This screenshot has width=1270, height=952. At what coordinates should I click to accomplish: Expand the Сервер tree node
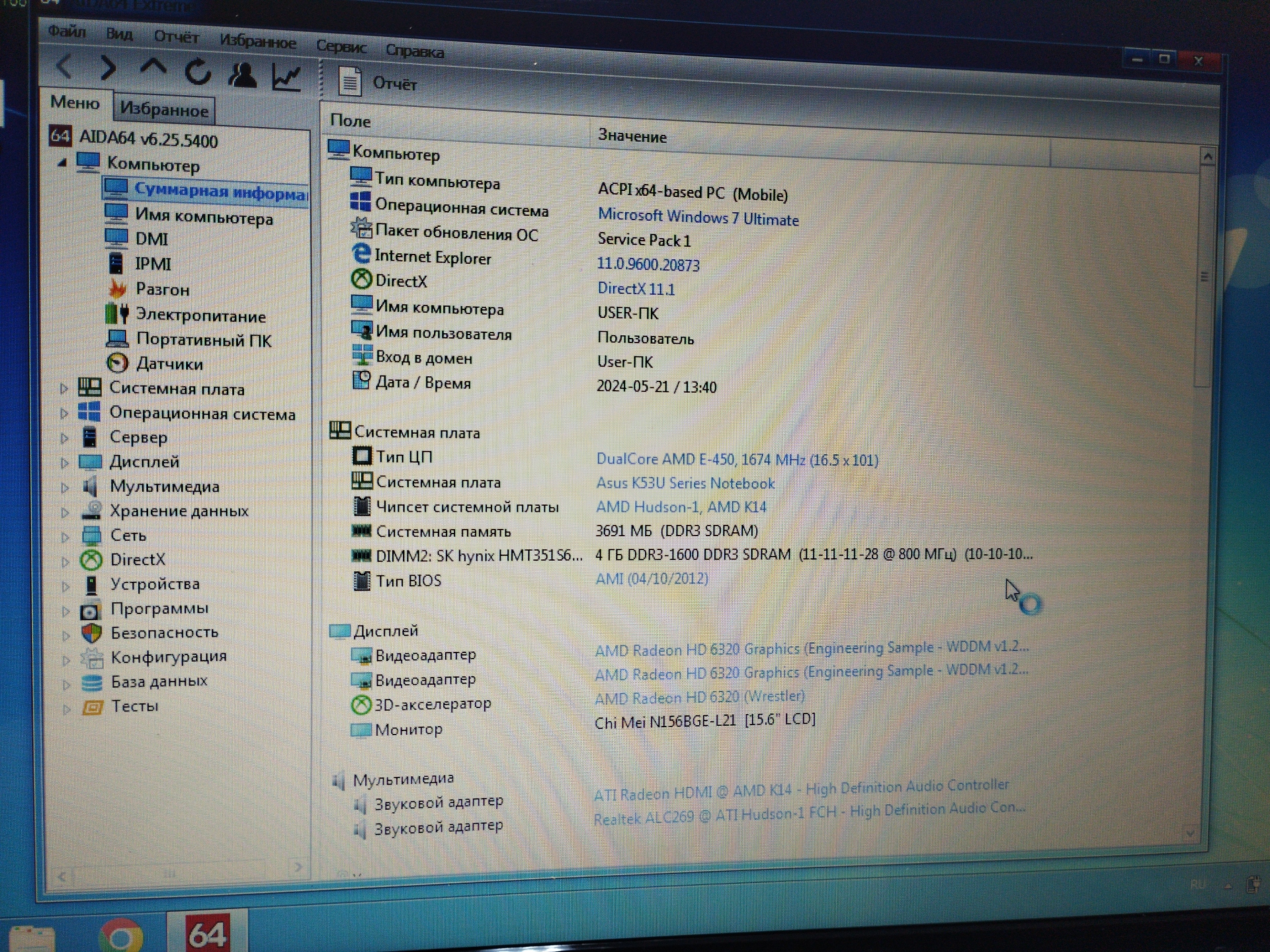click(x=64, y=438)
